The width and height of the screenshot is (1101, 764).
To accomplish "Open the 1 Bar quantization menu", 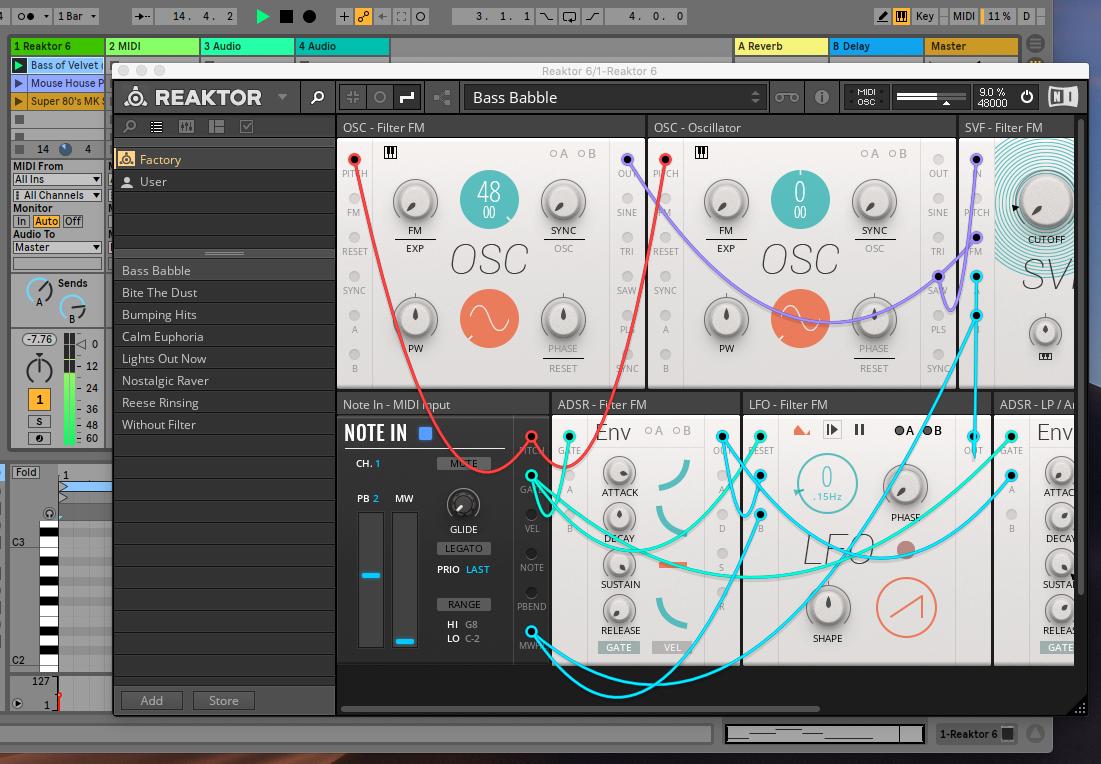I will tap(77, 16).
